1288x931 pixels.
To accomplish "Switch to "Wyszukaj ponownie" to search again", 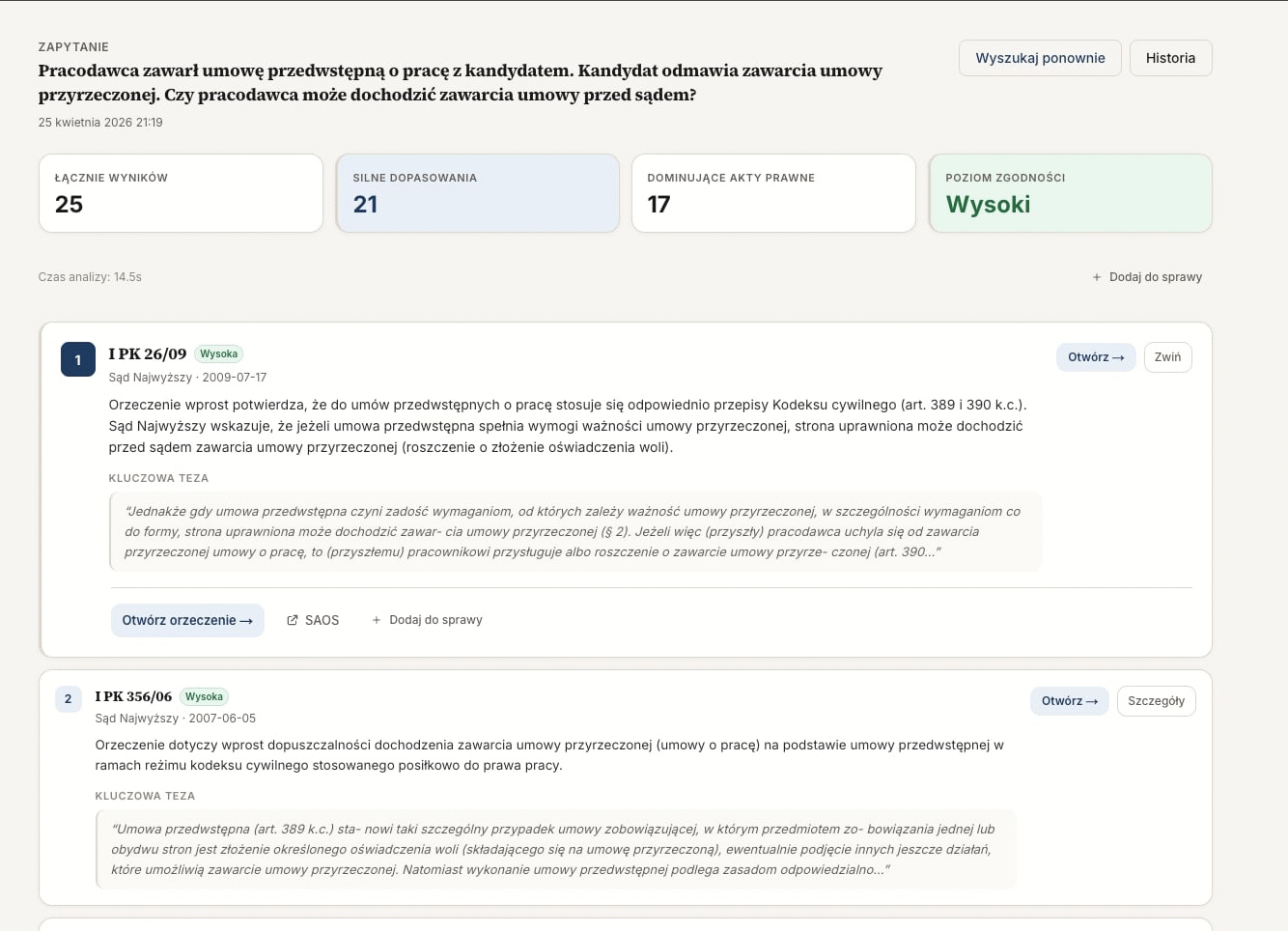I will point(1040,58).
